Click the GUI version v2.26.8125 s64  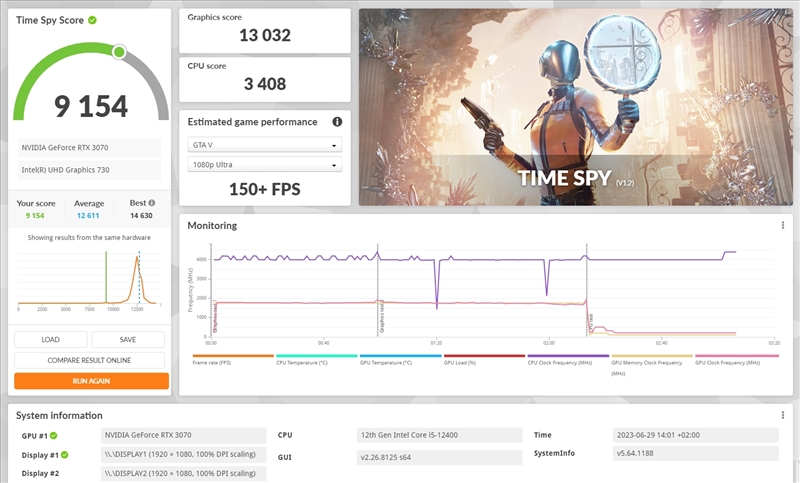coord(440,457)
